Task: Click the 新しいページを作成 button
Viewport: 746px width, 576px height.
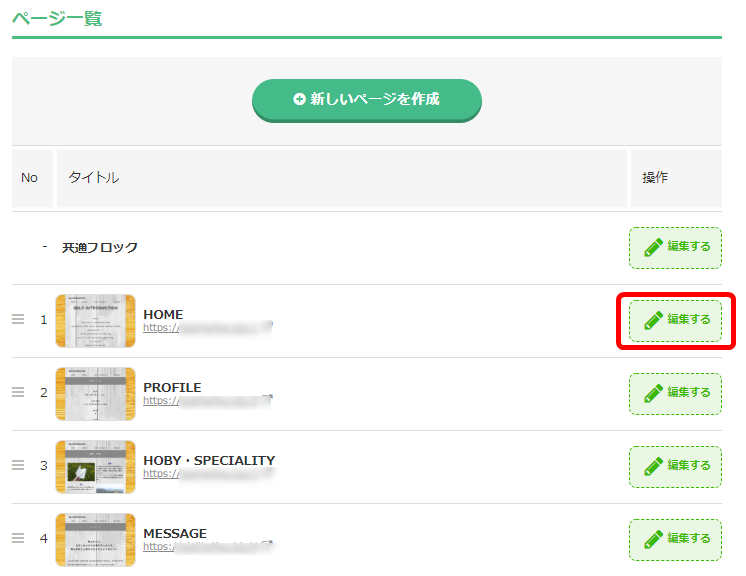Action: click(367, 100)
